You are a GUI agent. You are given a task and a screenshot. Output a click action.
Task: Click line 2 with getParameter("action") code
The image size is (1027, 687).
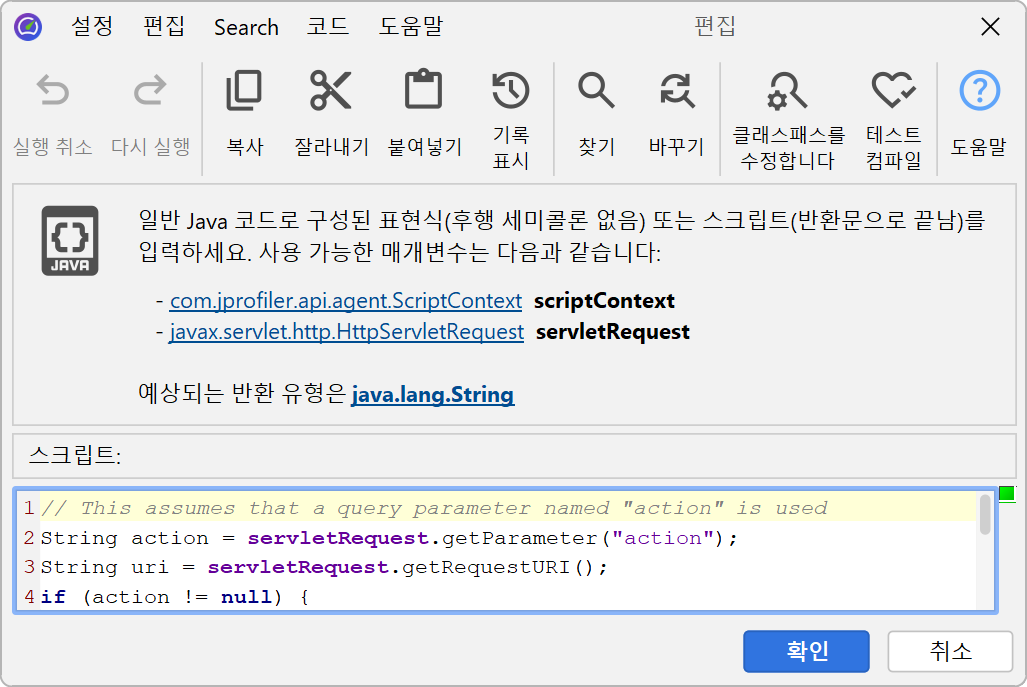(x=390, y=538)
